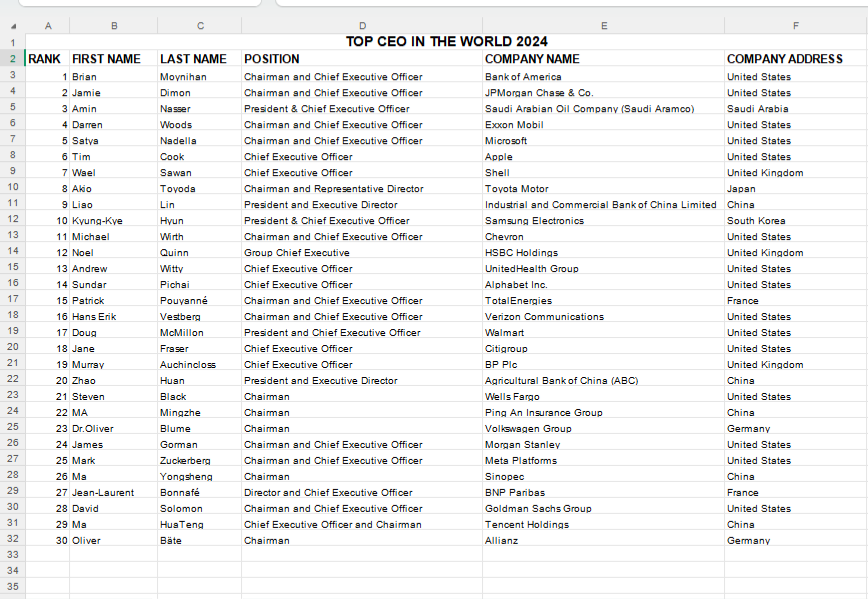Select row 17 header

pos(13,299)
